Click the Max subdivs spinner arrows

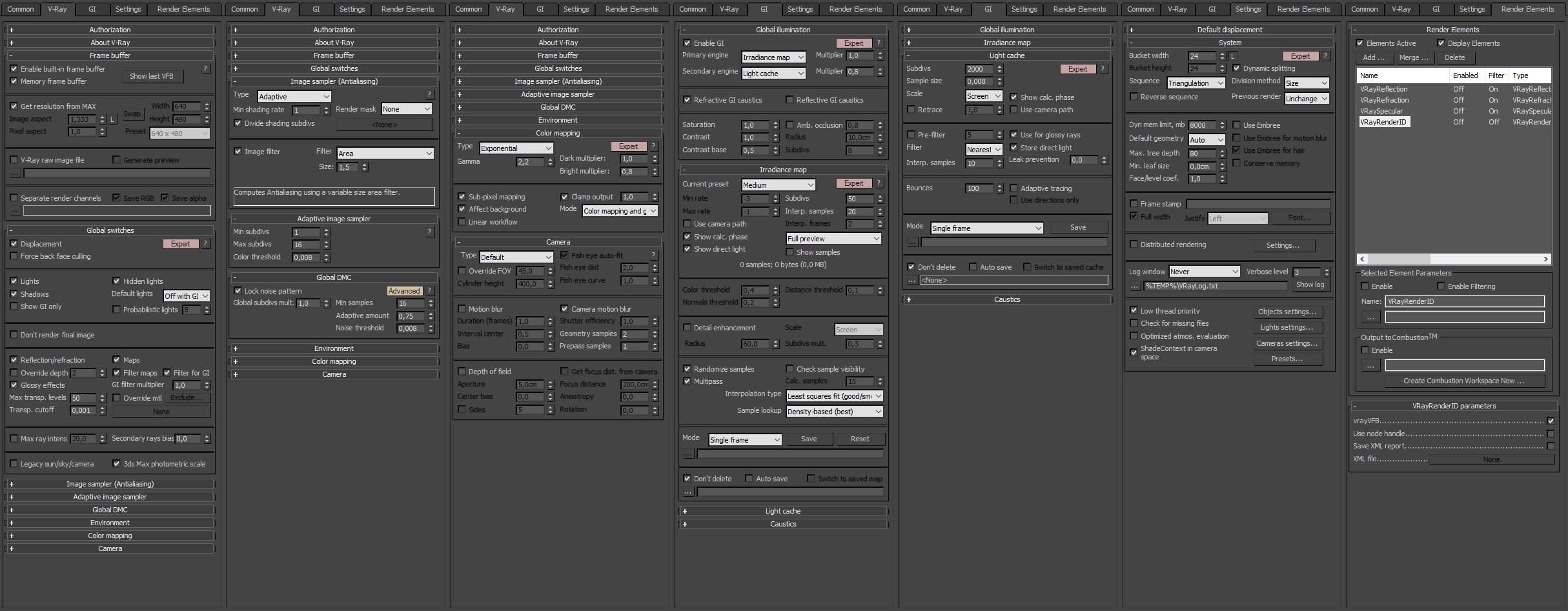pyautogui.click(x=326, y=245)
